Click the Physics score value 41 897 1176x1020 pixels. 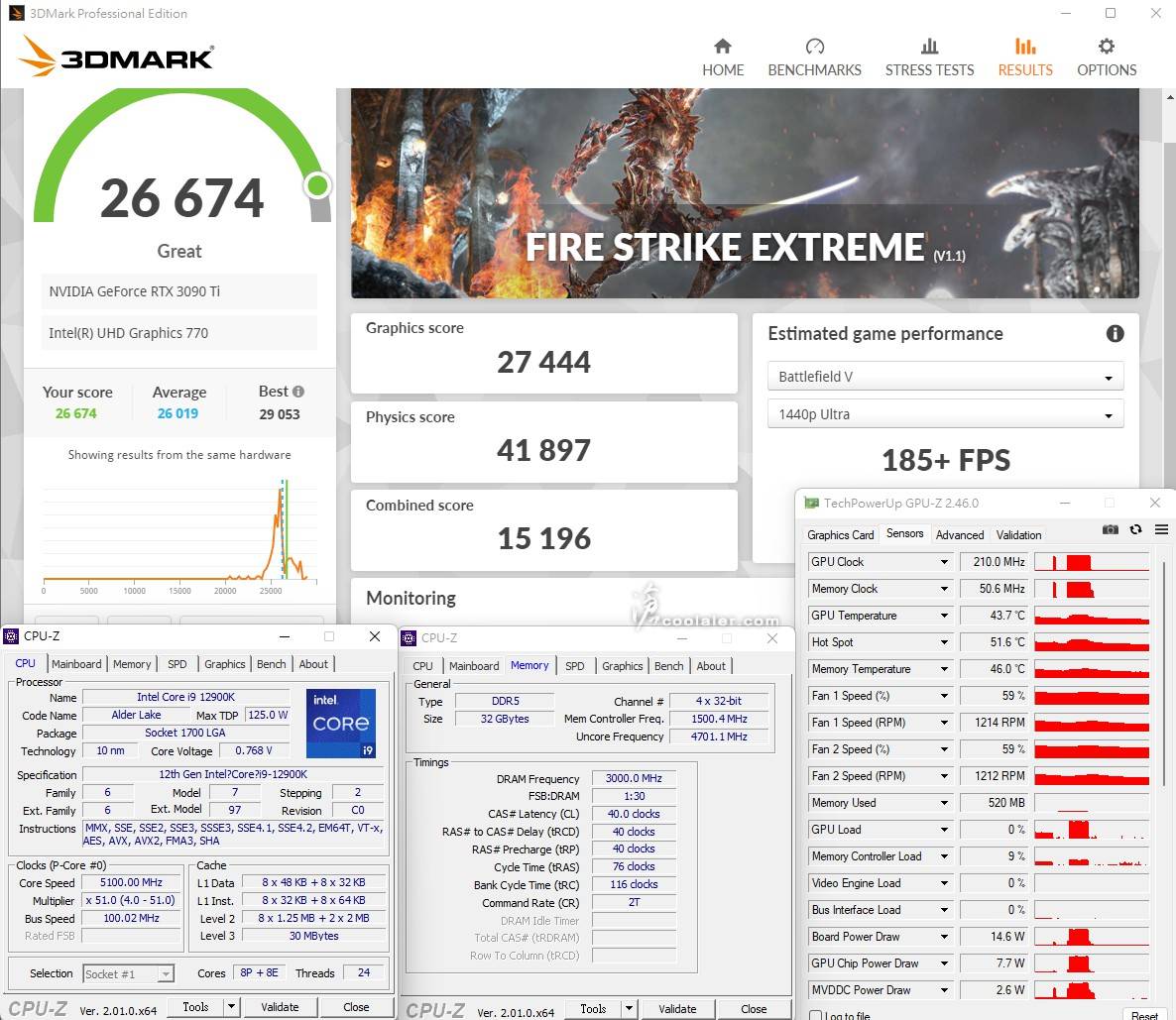pyautogui.click(x=543, y=451)
